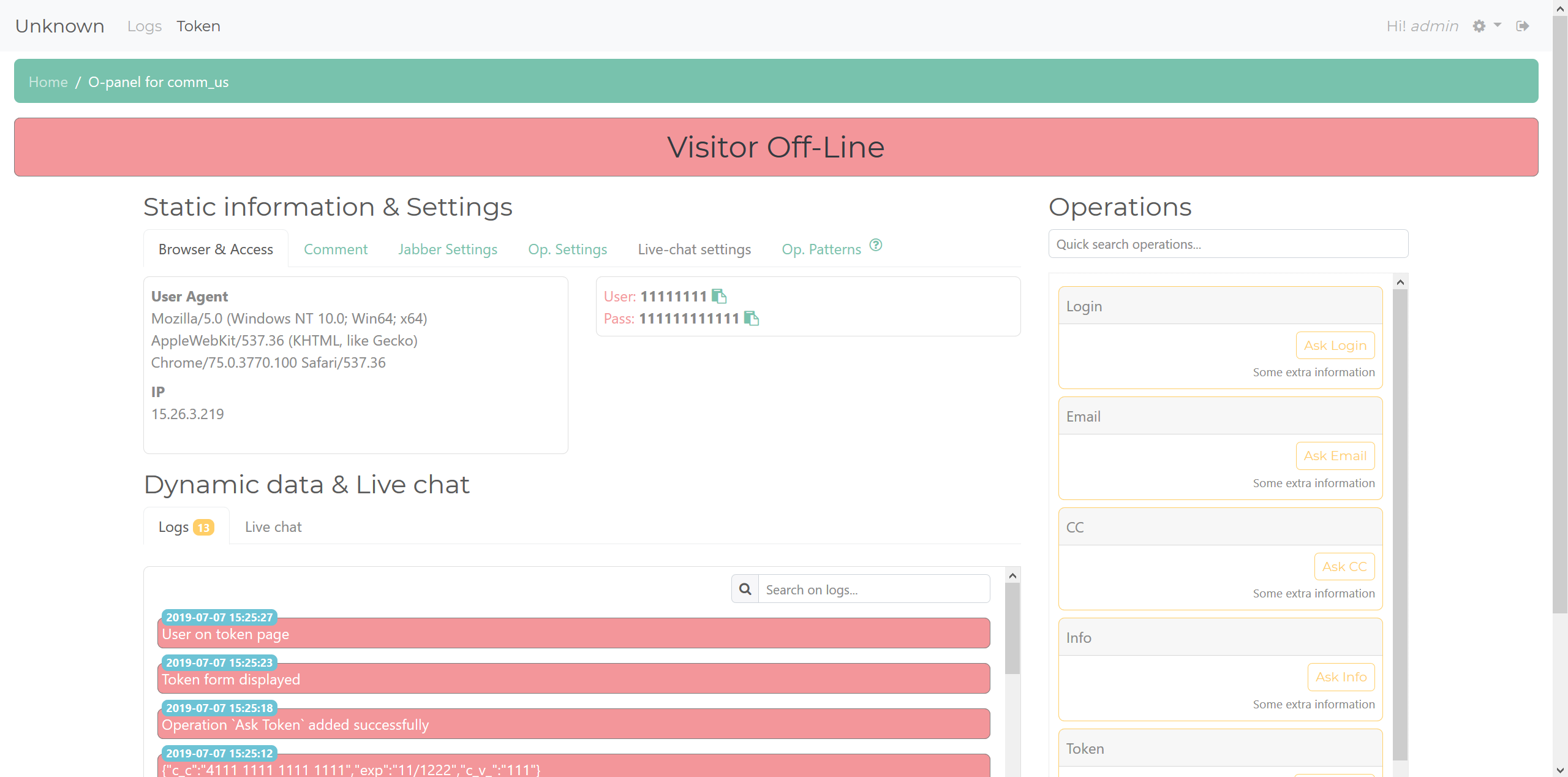1568x777 pixels.
Task: Click the page scrollbar up arrow
Action: [1560, 8]
